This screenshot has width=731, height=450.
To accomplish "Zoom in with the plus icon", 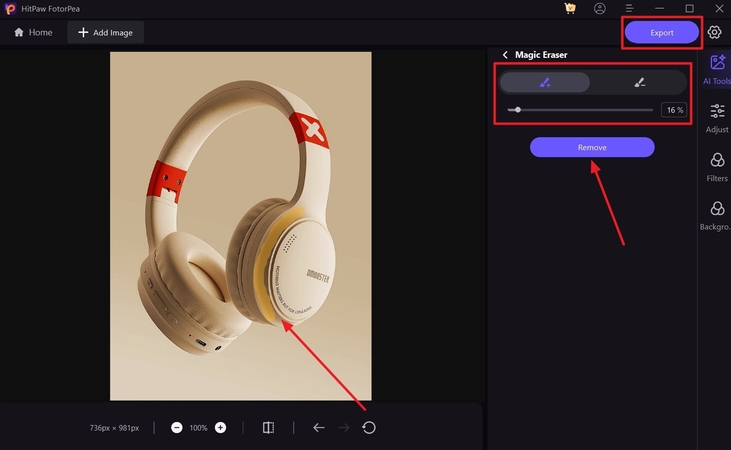I will point(221,428).
